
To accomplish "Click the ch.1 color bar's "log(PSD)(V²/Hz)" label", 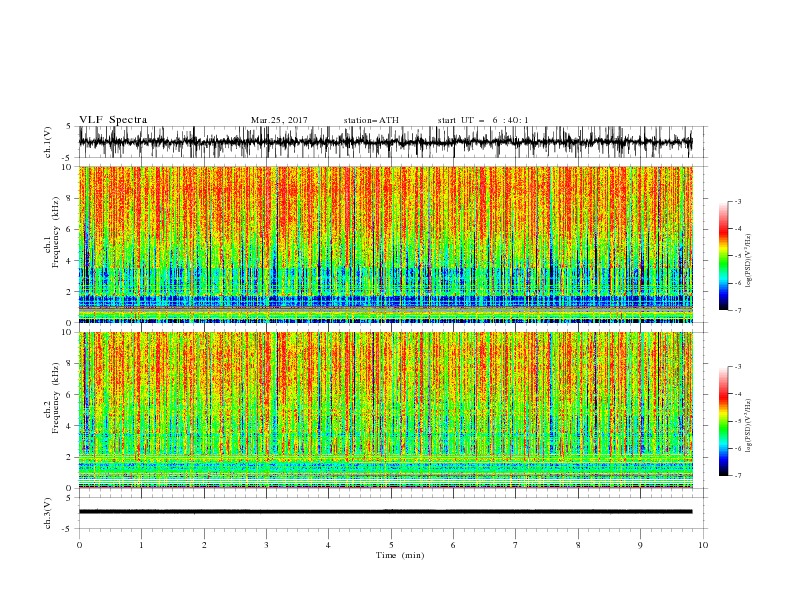I will click(x=748, y=260).
